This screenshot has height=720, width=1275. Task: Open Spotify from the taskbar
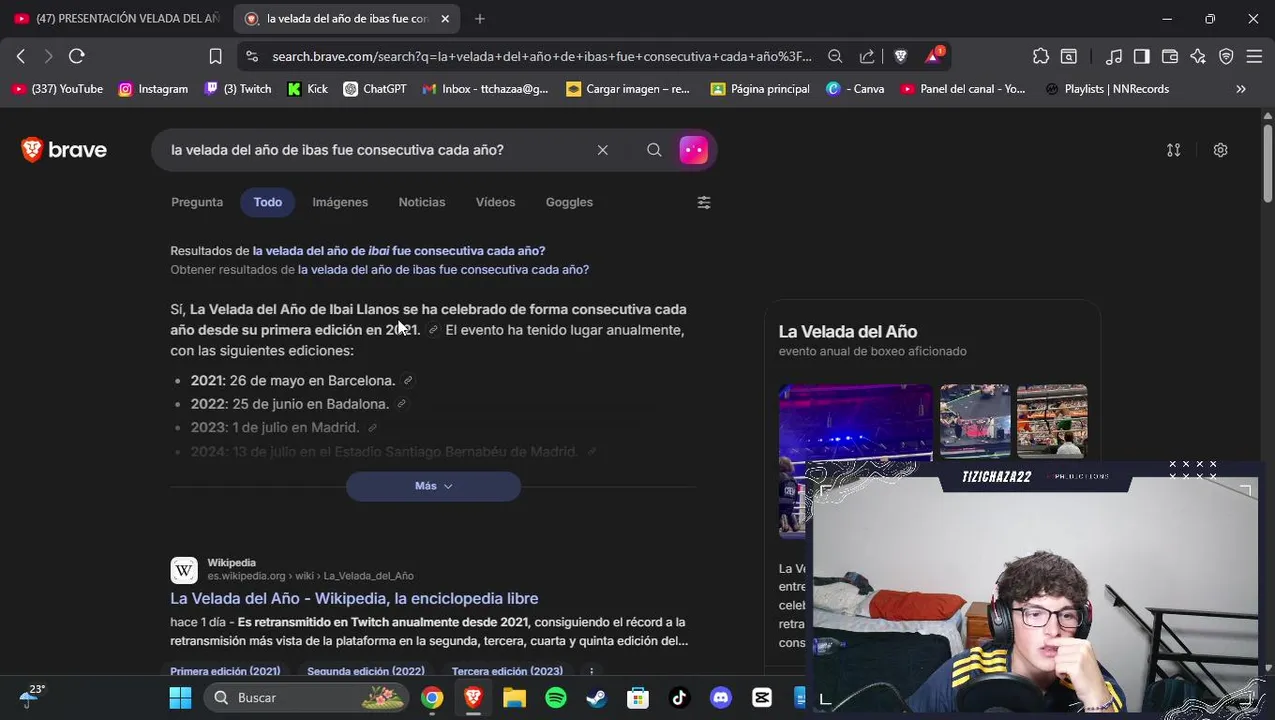[556, 697]
